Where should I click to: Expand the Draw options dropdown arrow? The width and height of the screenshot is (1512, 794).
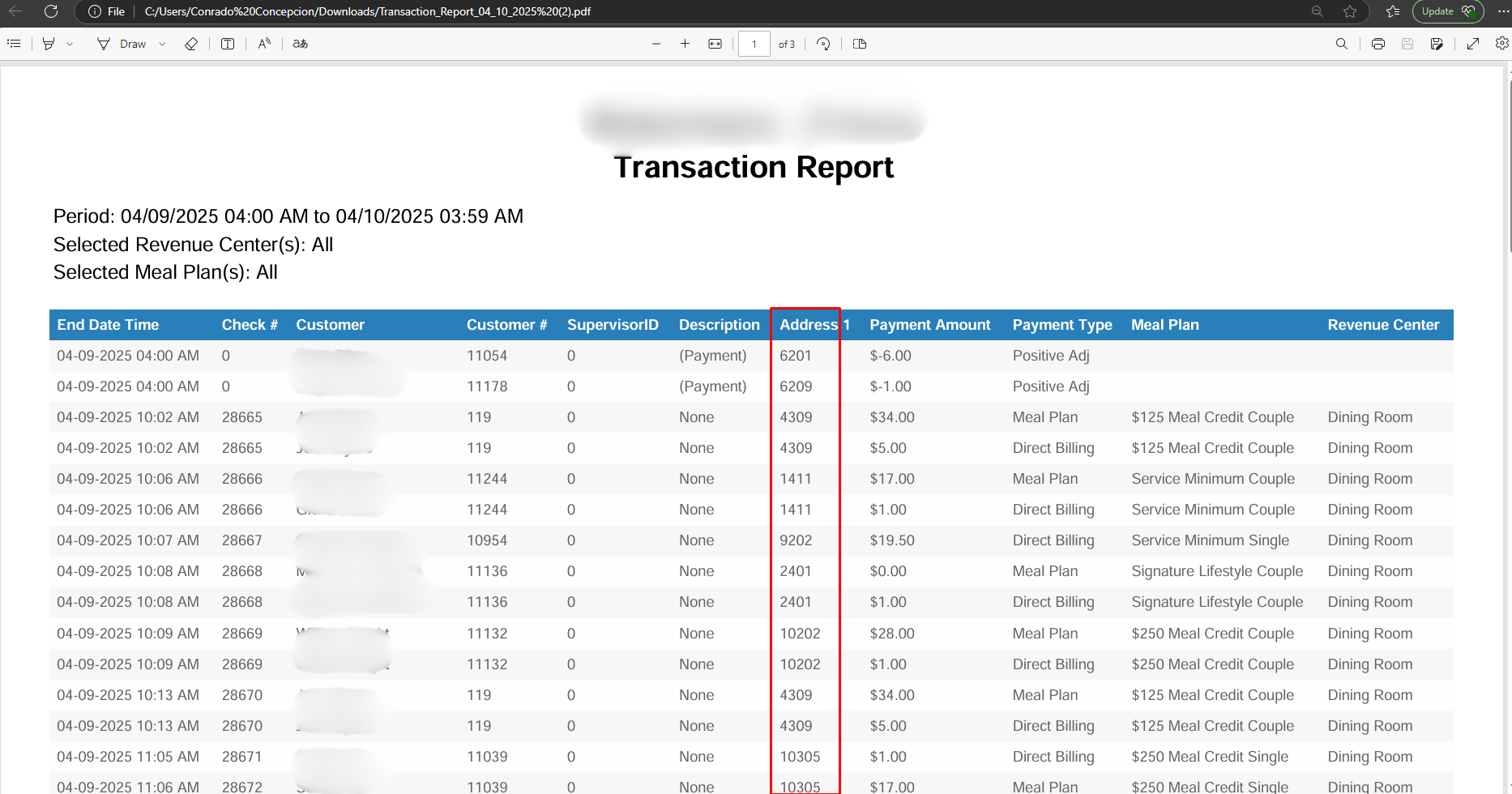pos(162,44)
